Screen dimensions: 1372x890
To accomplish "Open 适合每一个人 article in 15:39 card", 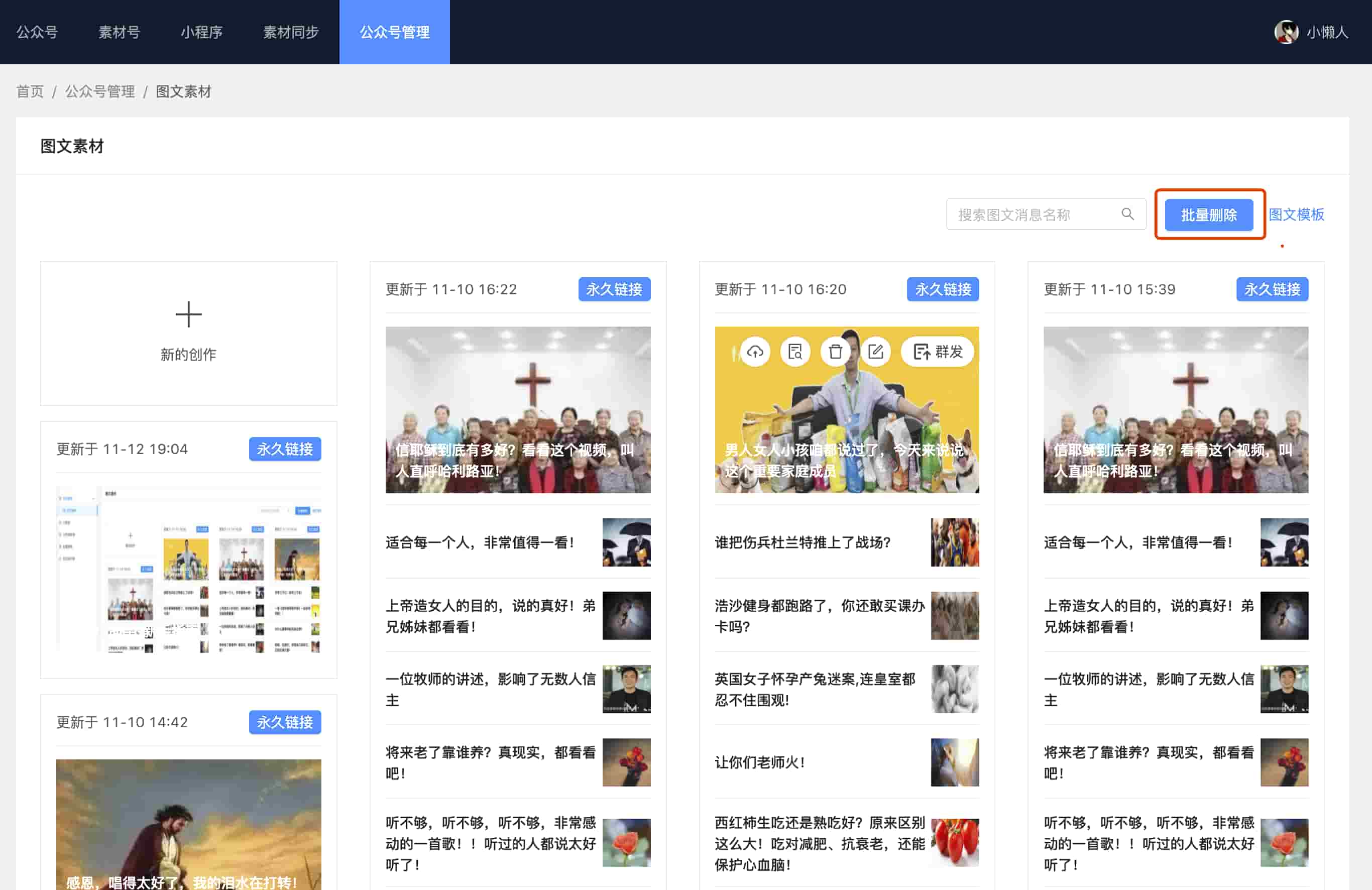I will click(1138, 542).
